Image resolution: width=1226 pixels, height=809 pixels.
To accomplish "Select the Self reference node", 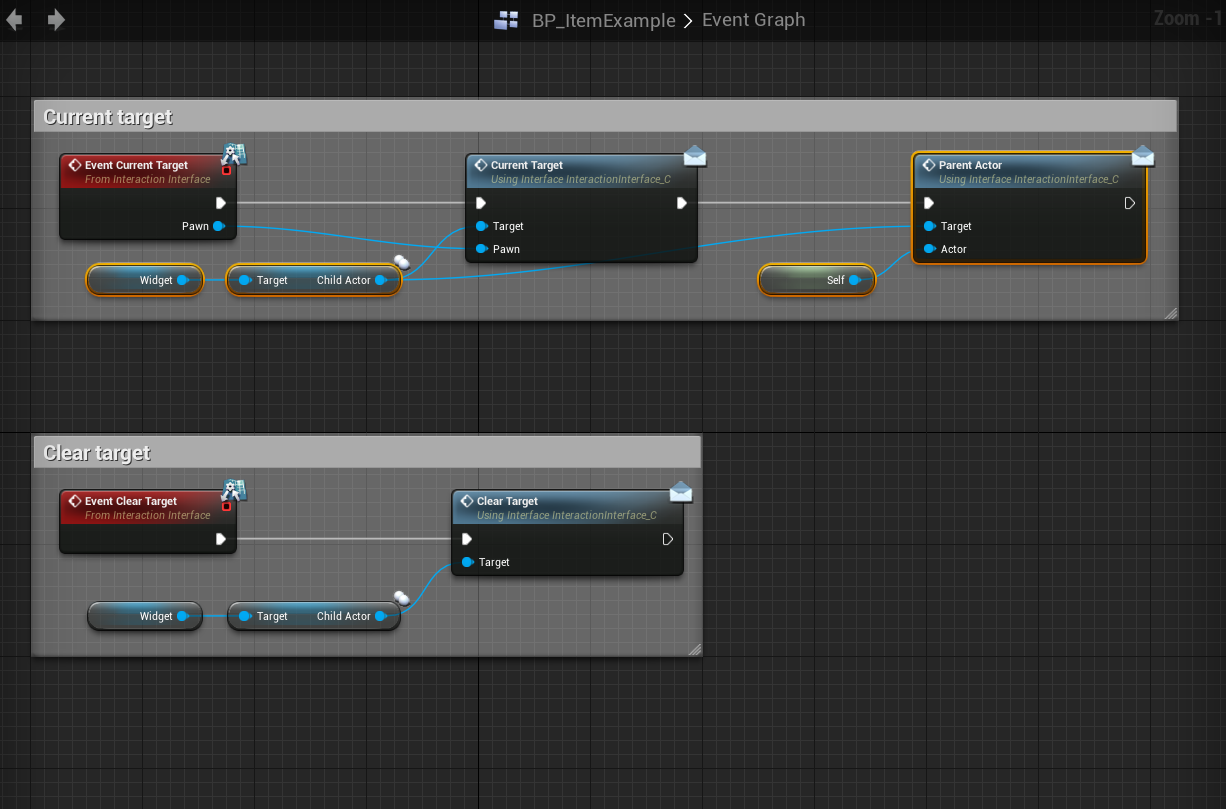I will point(816,281).
